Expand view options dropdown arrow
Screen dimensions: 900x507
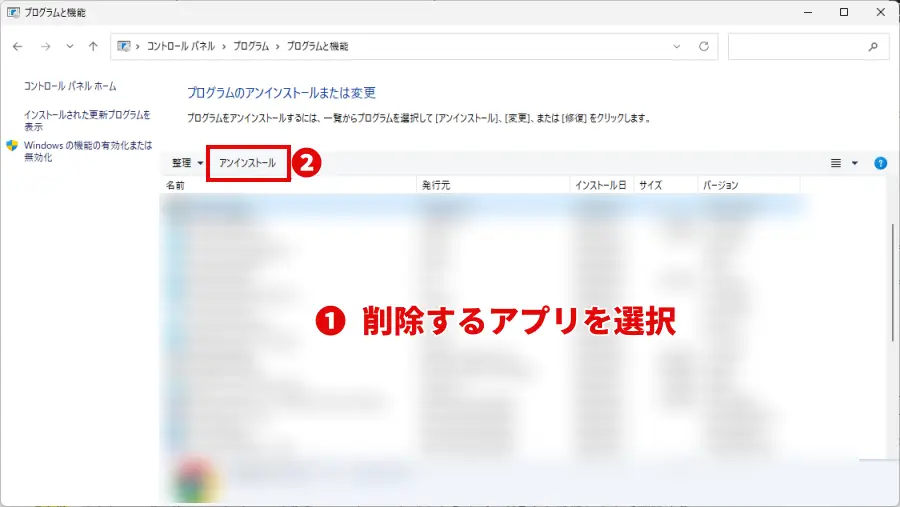pyautogui.click(x=855, y=164)
